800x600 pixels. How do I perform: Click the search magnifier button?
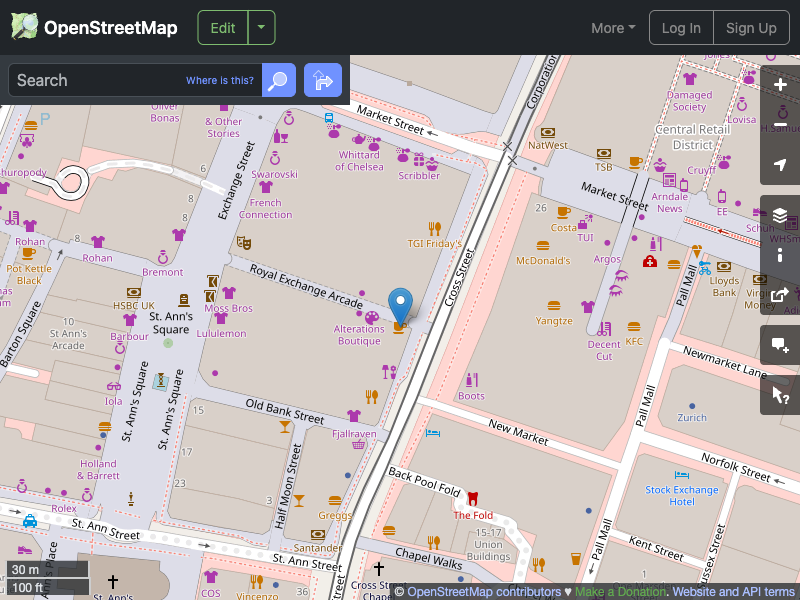point(278,80)
